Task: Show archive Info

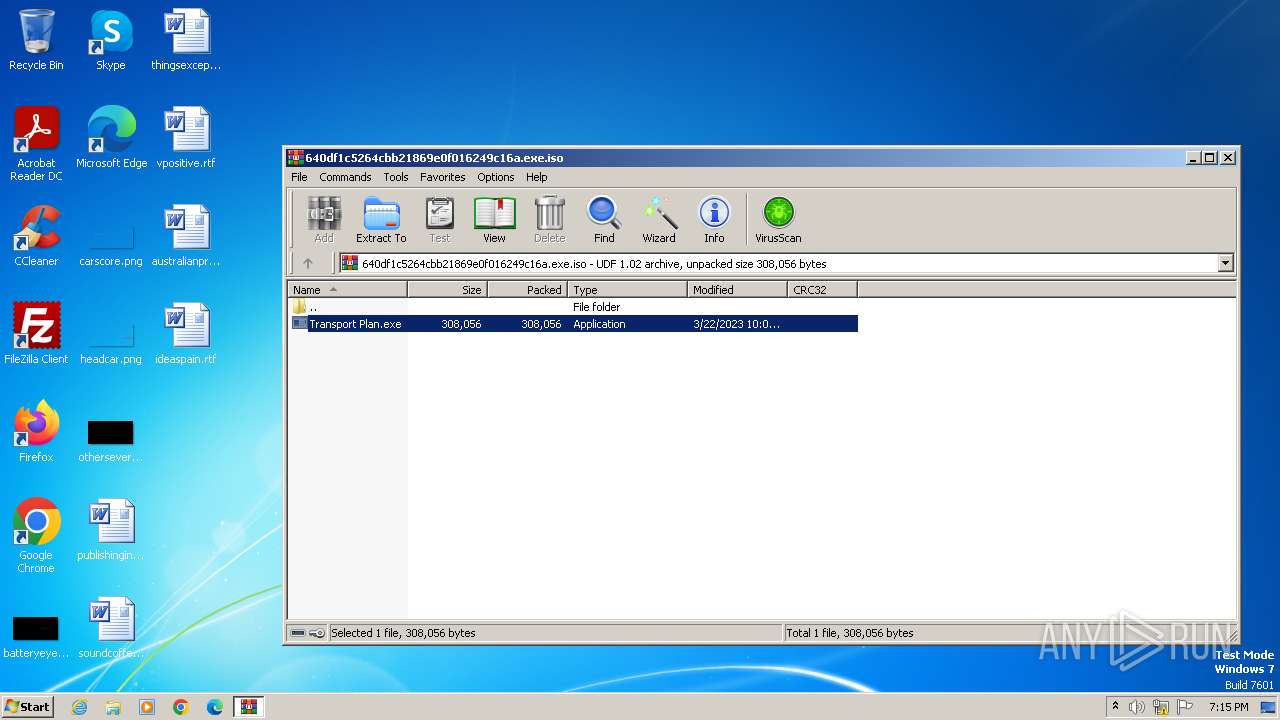Action: 714,220
